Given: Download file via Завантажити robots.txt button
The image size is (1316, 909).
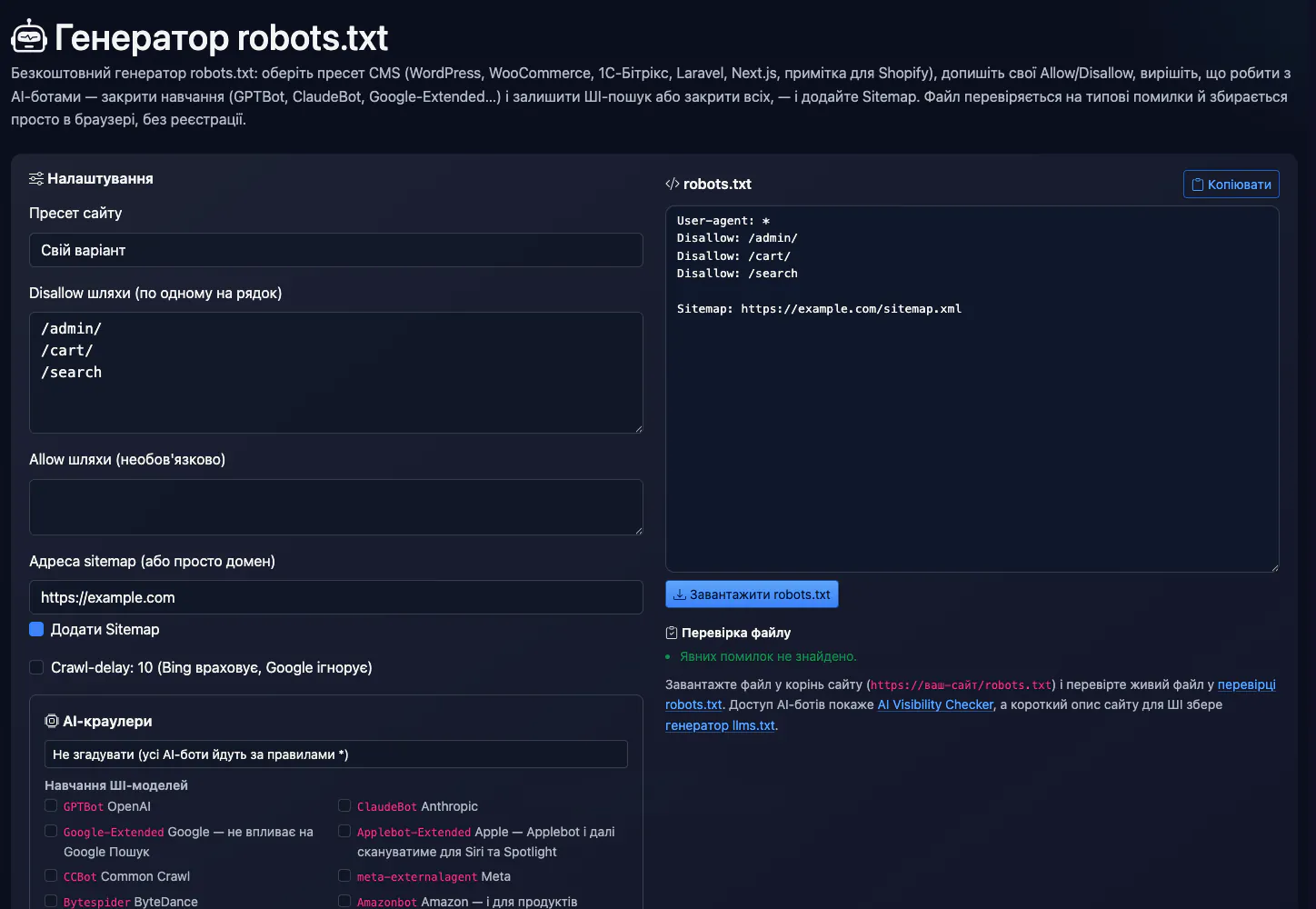Looking at the screenshot, I should [752, 594].
